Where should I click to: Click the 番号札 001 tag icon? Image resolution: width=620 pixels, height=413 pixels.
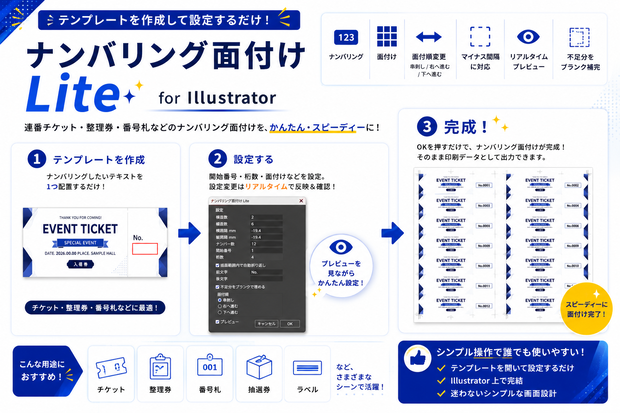point(210,366)
